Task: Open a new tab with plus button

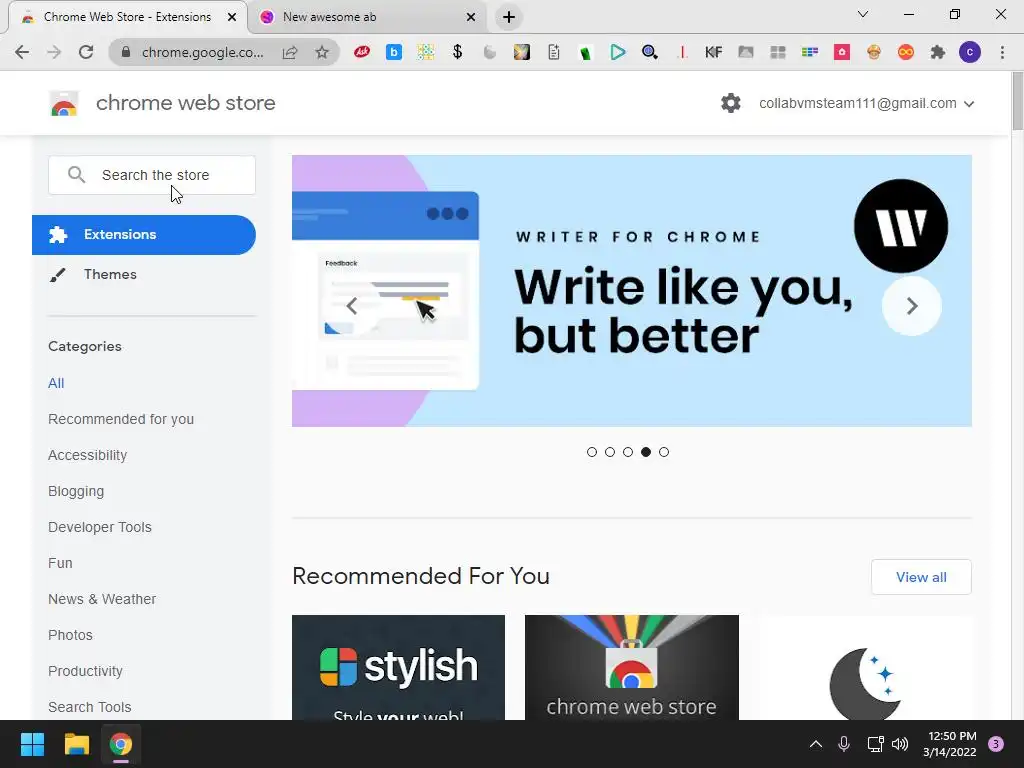Action: 509,17
